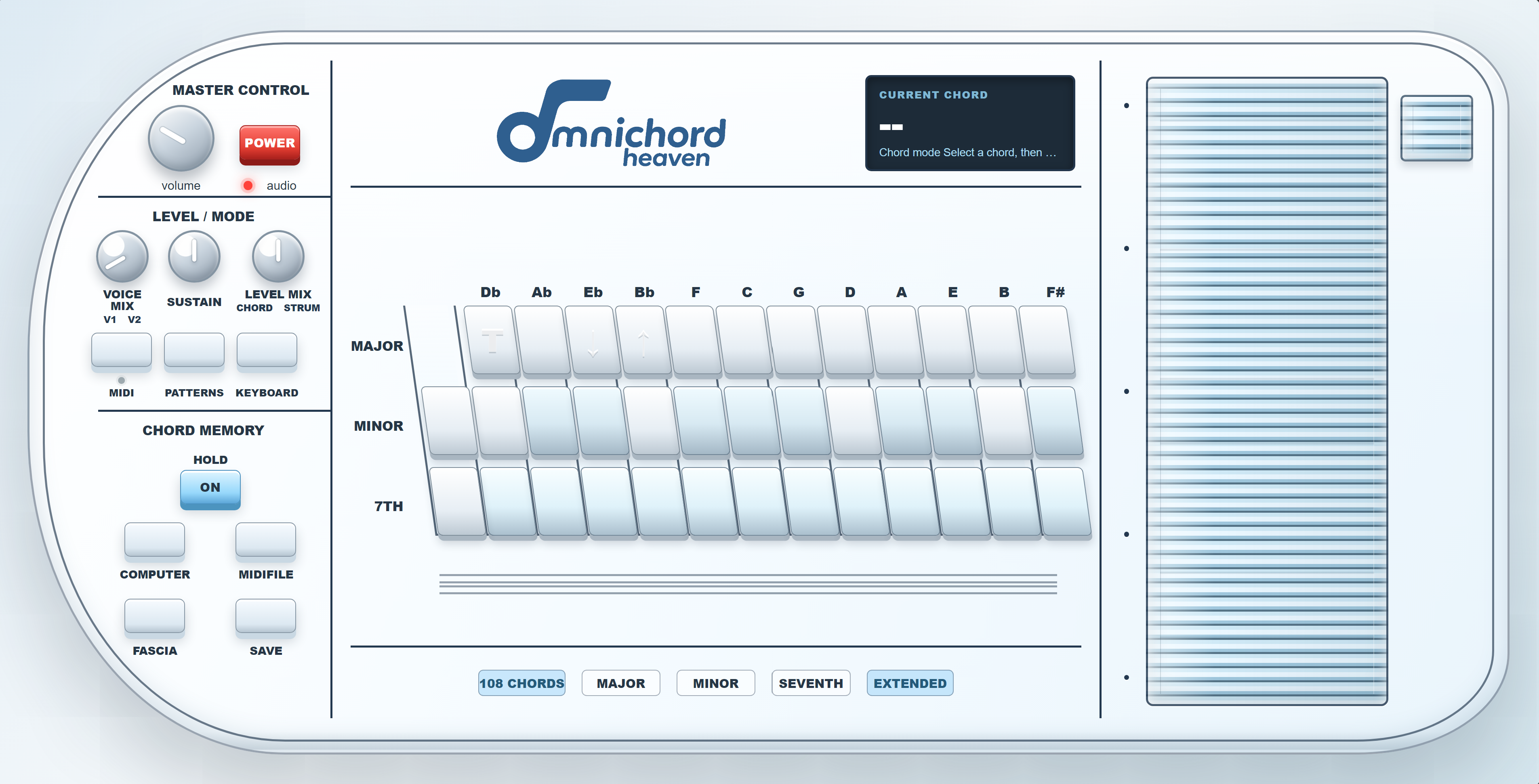This screenshot has height=784, width=1539.
Task: Click the Bb major key with up arrow
Action: 644,342
